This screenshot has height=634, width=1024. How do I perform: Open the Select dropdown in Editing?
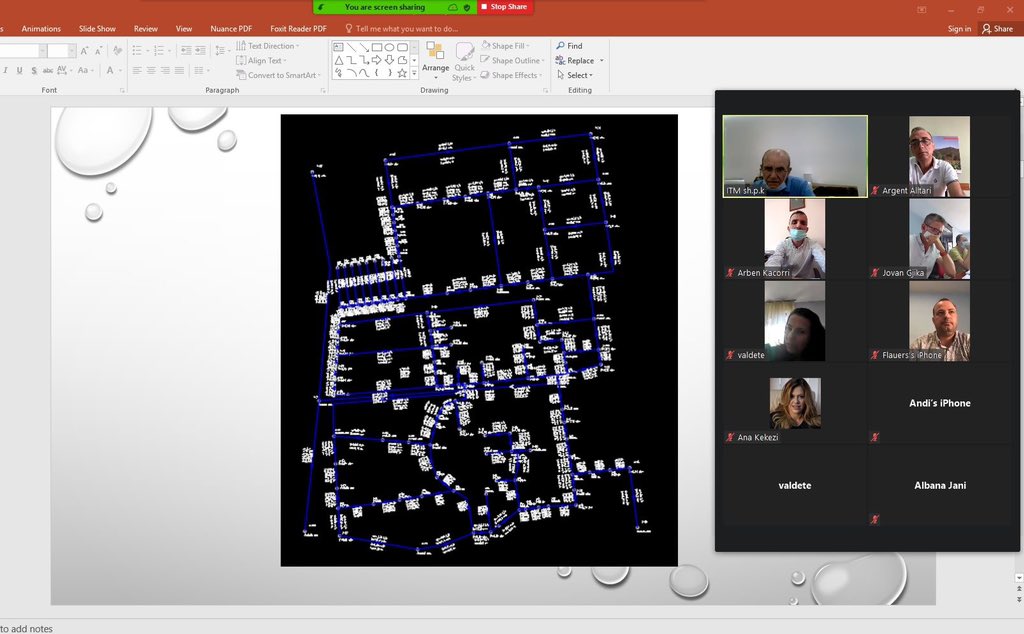[x=575, y=75]
